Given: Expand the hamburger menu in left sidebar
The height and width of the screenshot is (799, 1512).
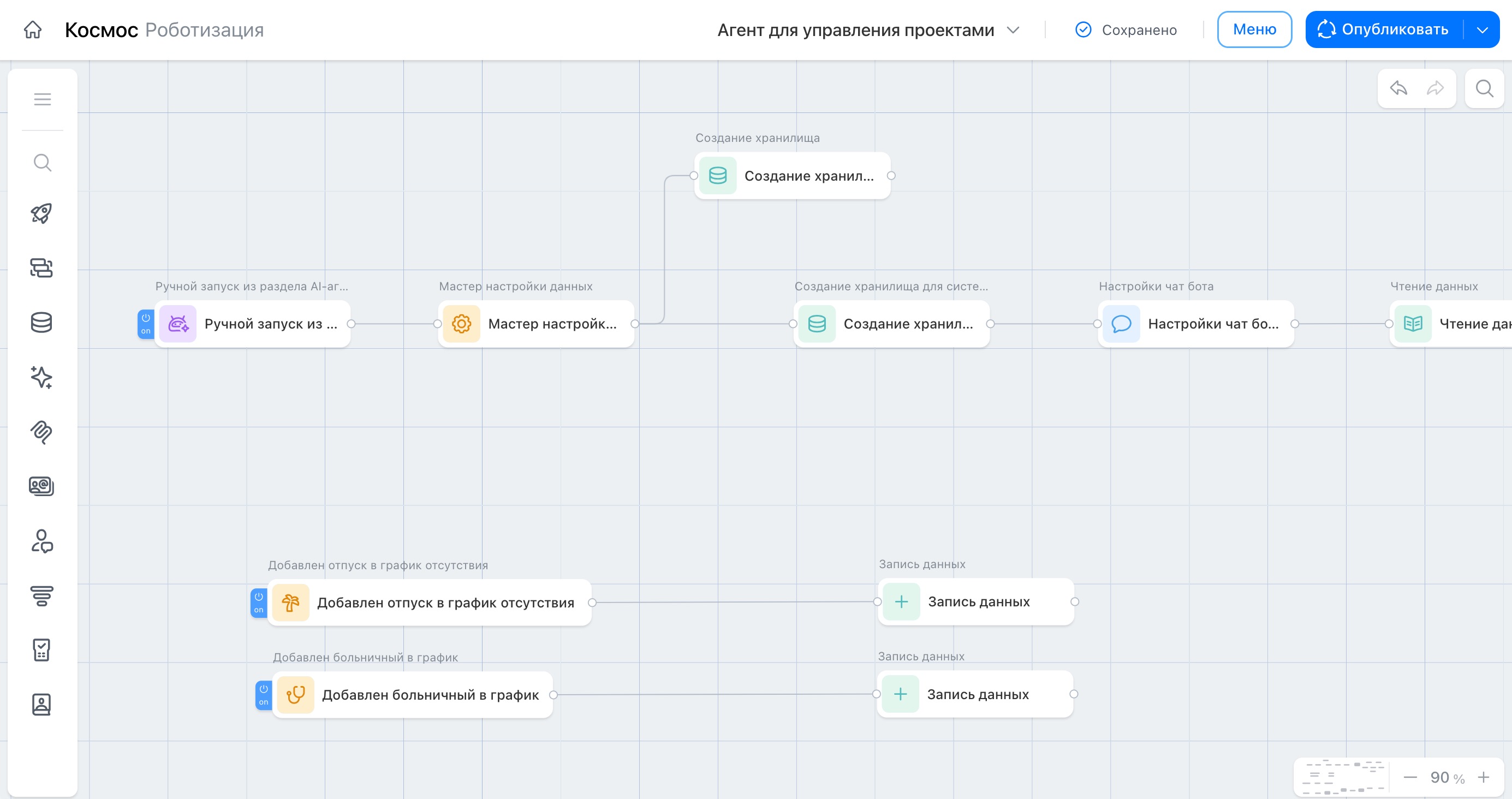Looking at the screenshot, I should coord(42,99).
